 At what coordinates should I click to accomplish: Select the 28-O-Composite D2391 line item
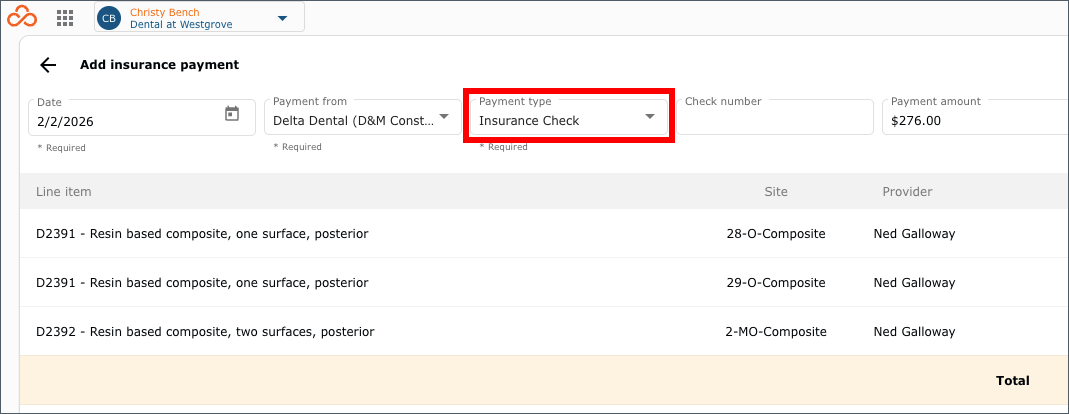point(544,234)
